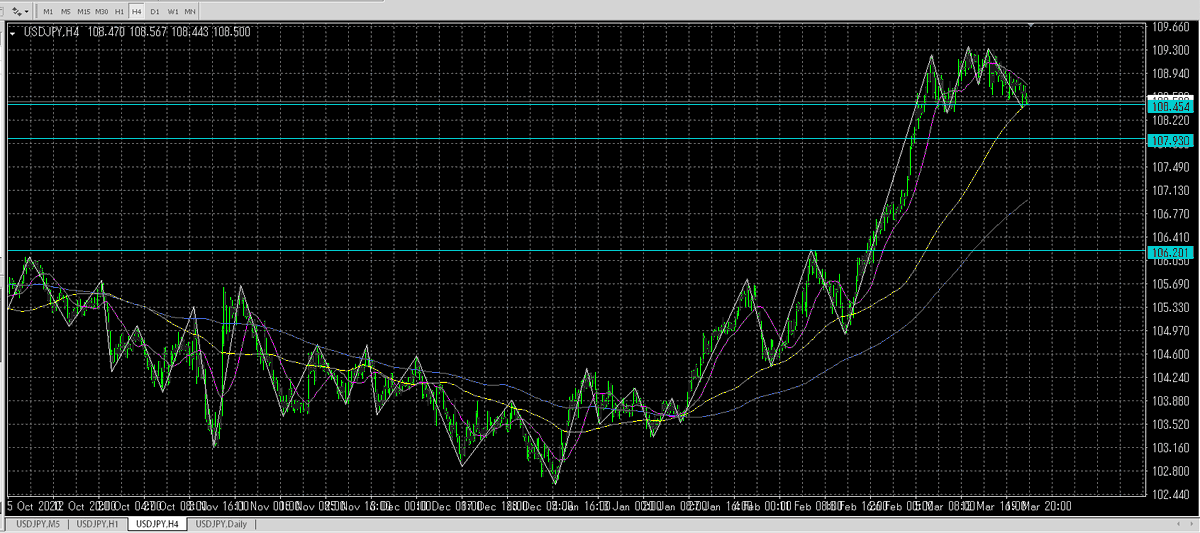1200x533 pixels.
Task: Switch timeframe to W1
Action: click(x=173, y=10)
